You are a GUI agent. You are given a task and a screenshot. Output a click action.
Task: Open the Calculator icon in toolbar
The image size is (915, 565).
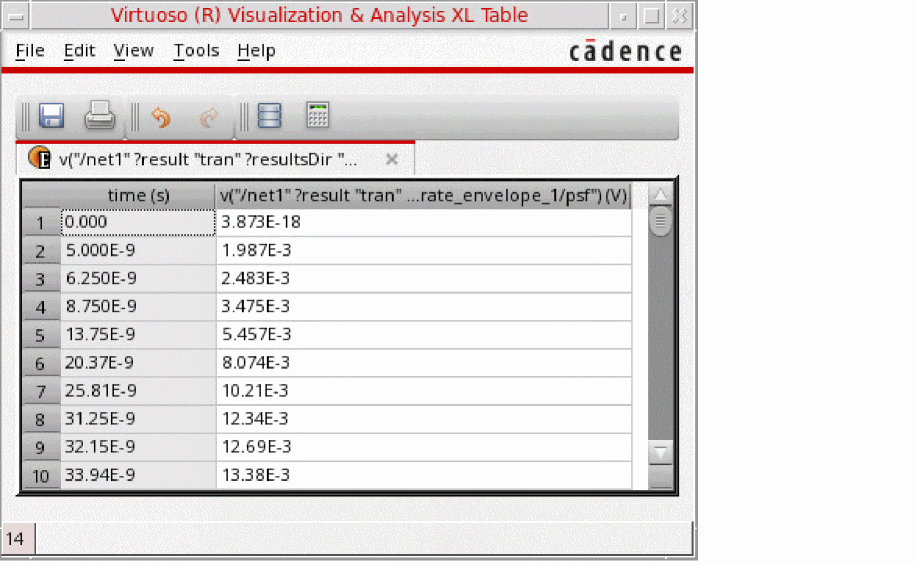point(317,115)
